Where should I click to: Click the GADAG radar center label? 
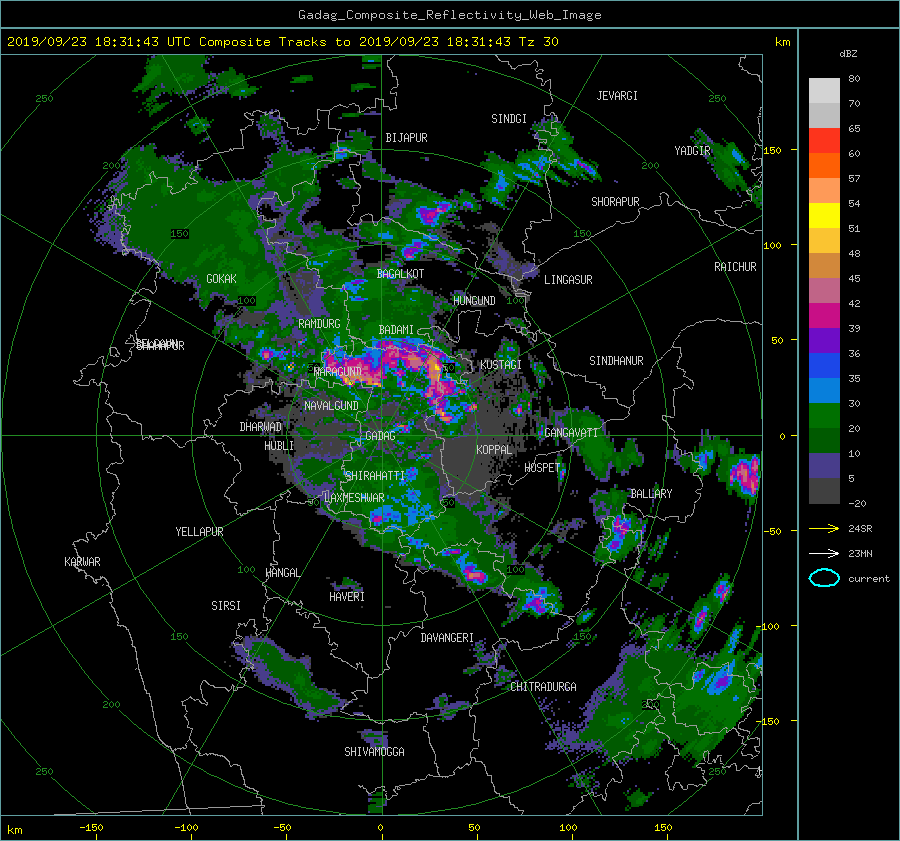pyautogui.click(x=380, y=436)
